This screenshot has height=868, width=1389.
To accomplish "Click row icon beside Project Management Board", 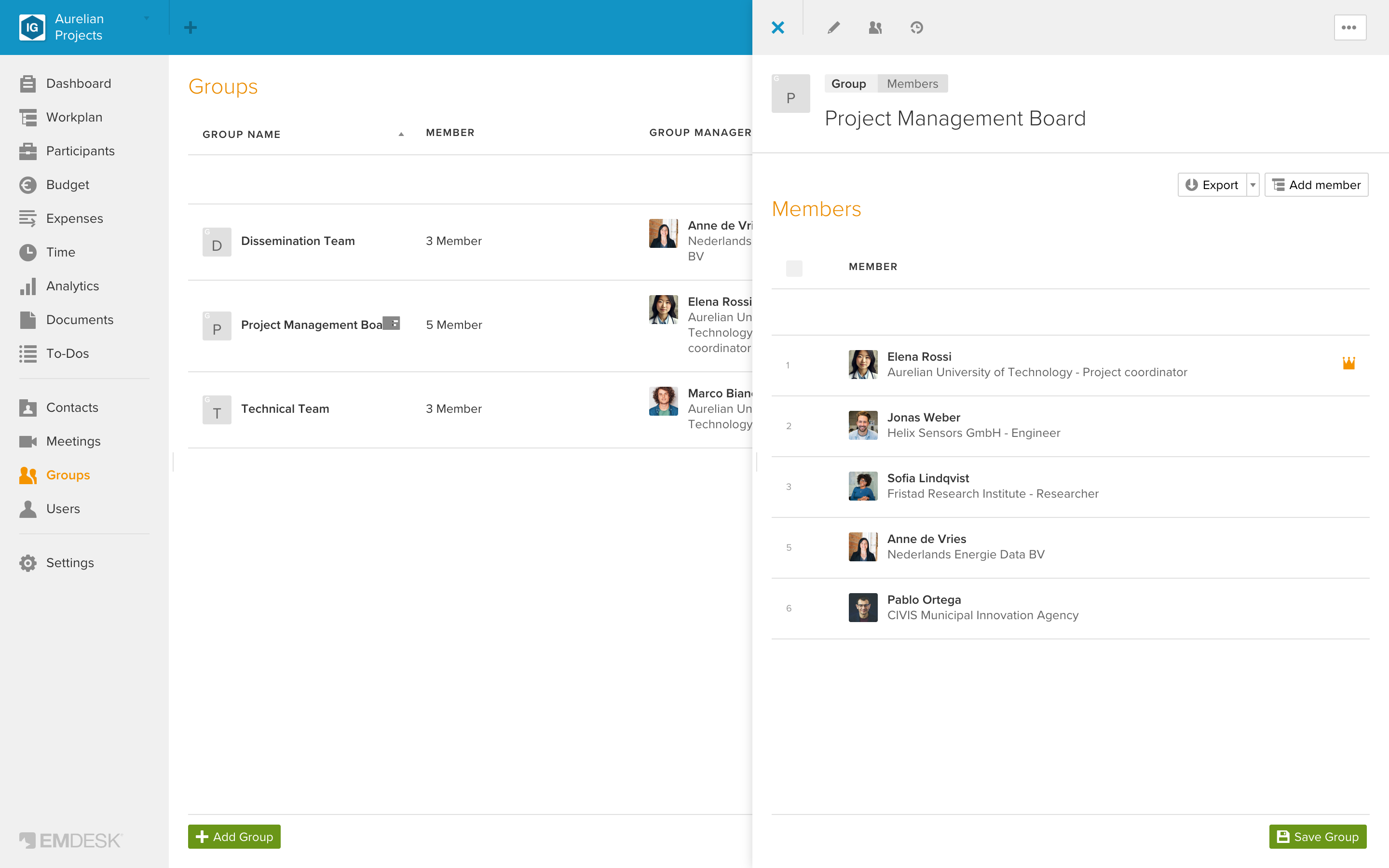I will click(x=392, y=323).
